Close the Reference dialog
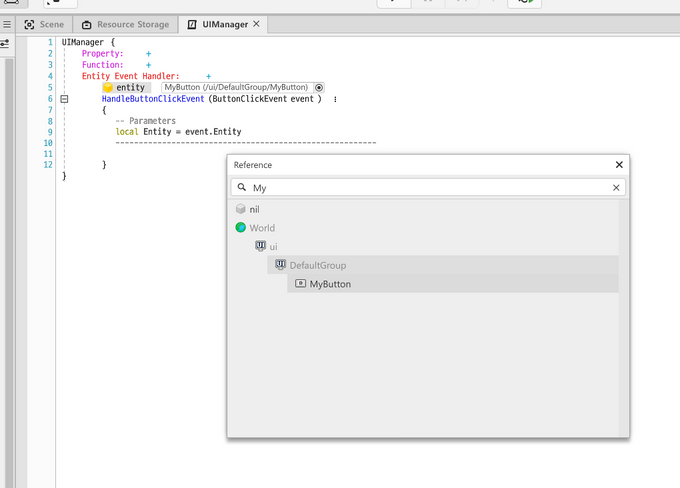The width and height of the screenshot is (680, 488). coord(619,165)
